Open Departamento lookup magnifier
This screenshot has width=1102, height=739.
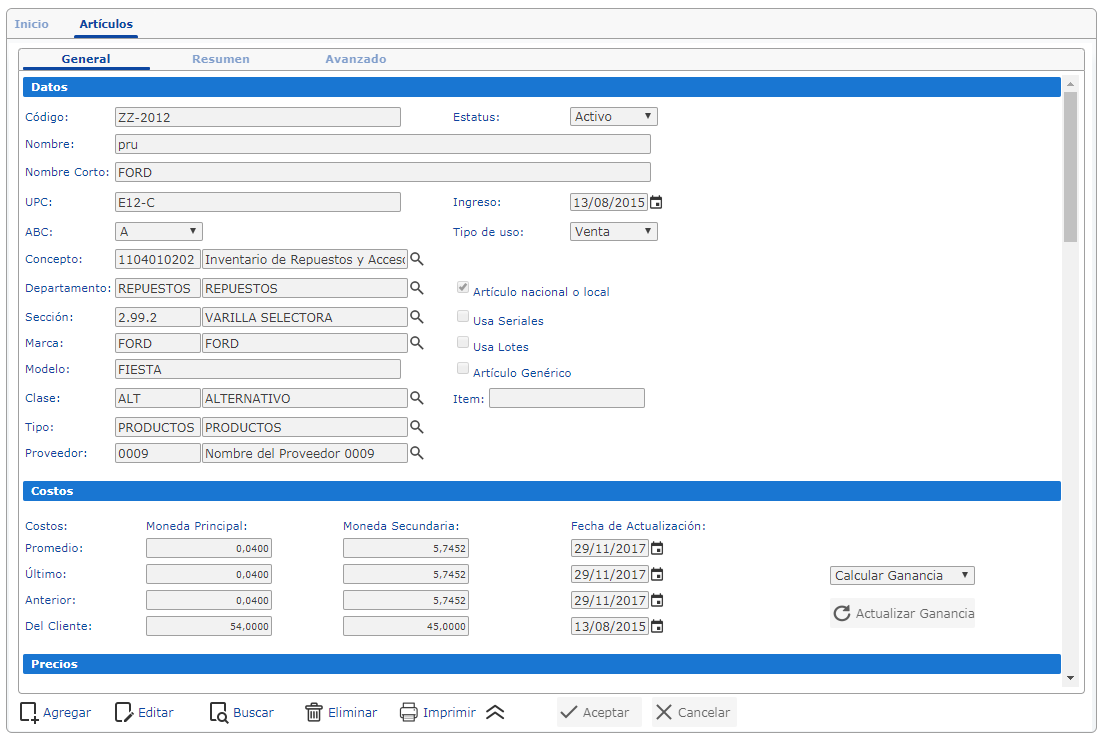click(417, 288)
